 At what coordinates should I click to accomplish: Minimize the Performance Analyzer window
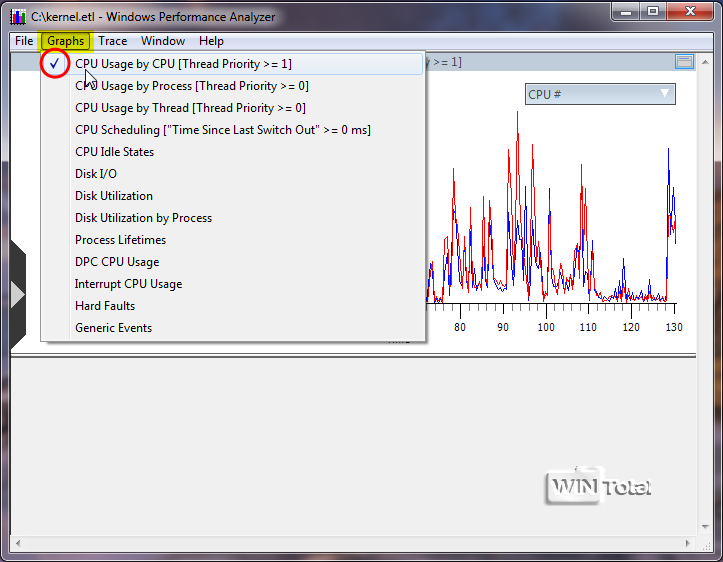626,12
